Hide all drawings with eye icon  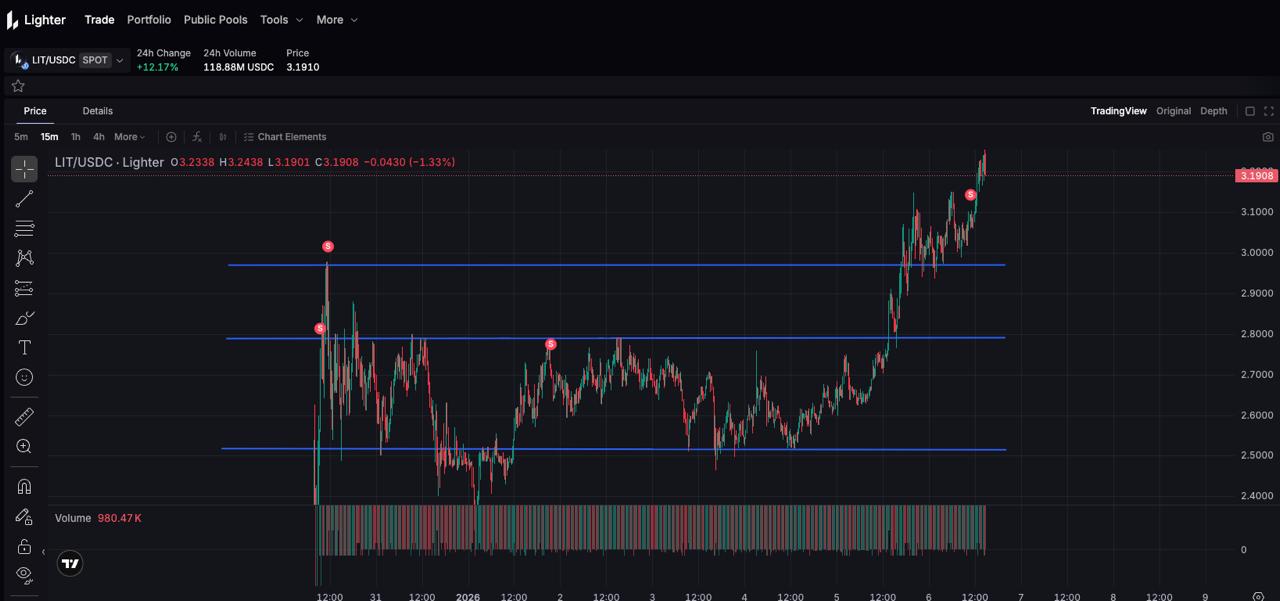point(24,575)
